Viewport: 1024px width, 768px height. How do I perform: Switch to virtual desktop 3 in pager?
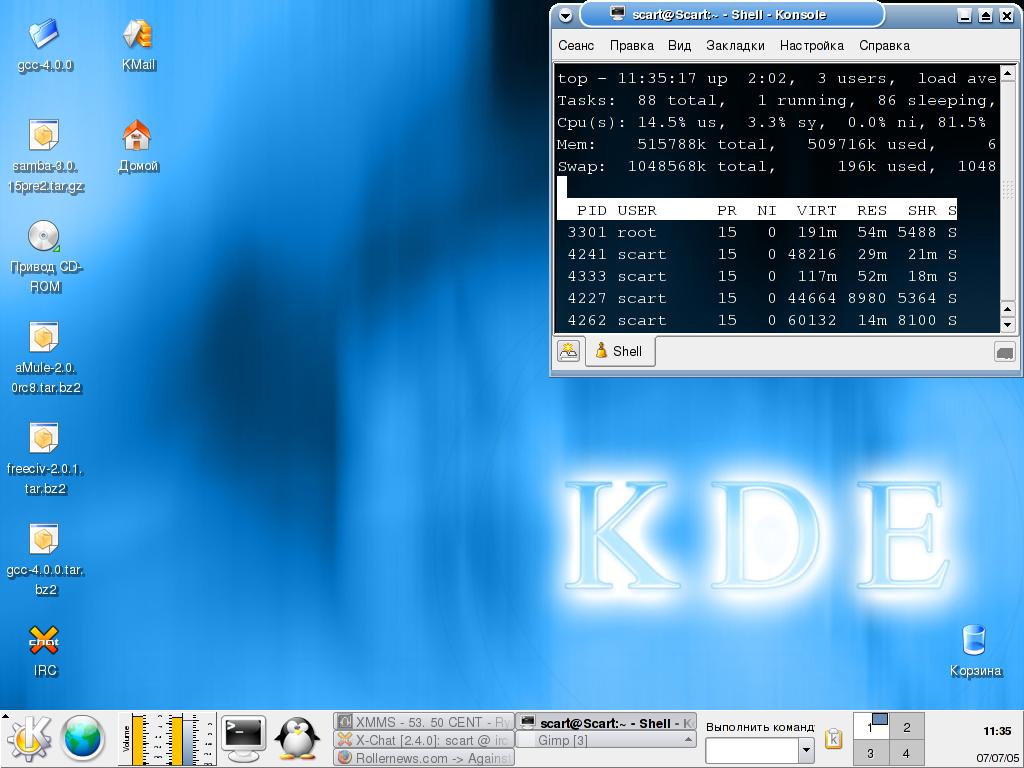(x=870, y=753)
